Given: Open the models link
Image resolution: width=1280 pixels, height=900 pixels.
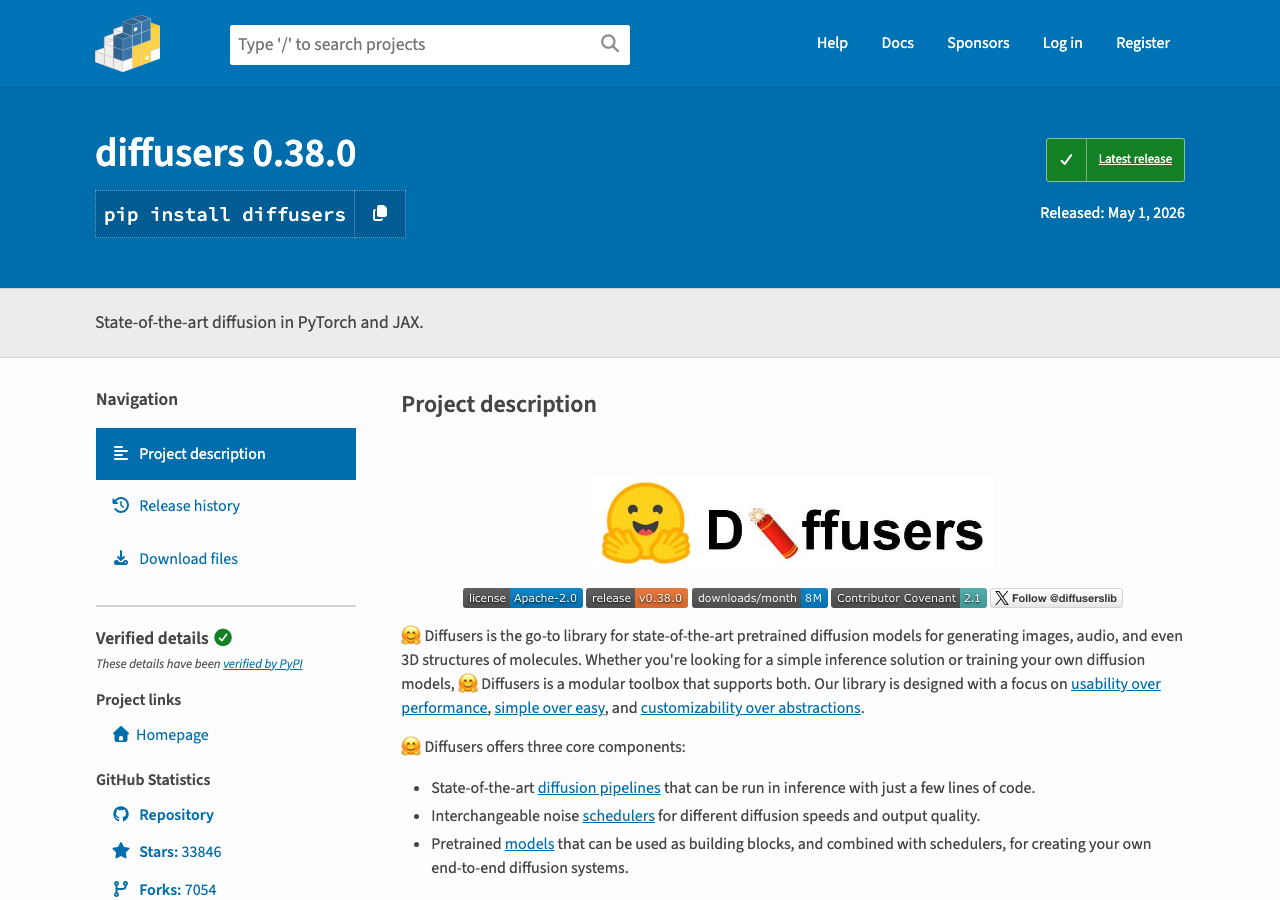Looking at the screenshot, I should pyautogui.click(x=529, y=844).
